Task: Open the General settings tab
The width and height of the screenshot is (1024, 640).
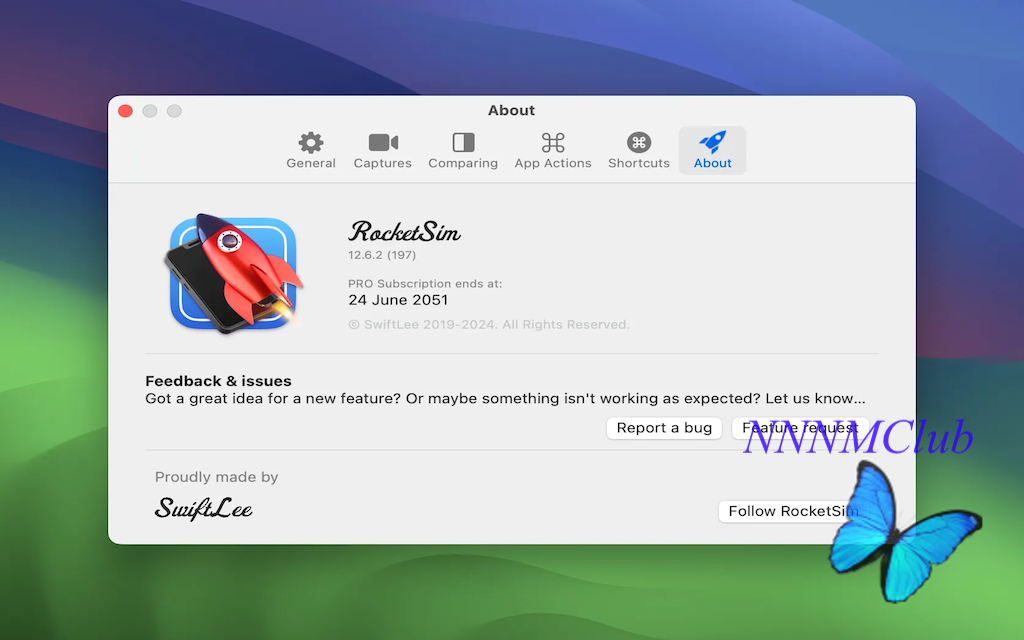Action: (311, 151)
